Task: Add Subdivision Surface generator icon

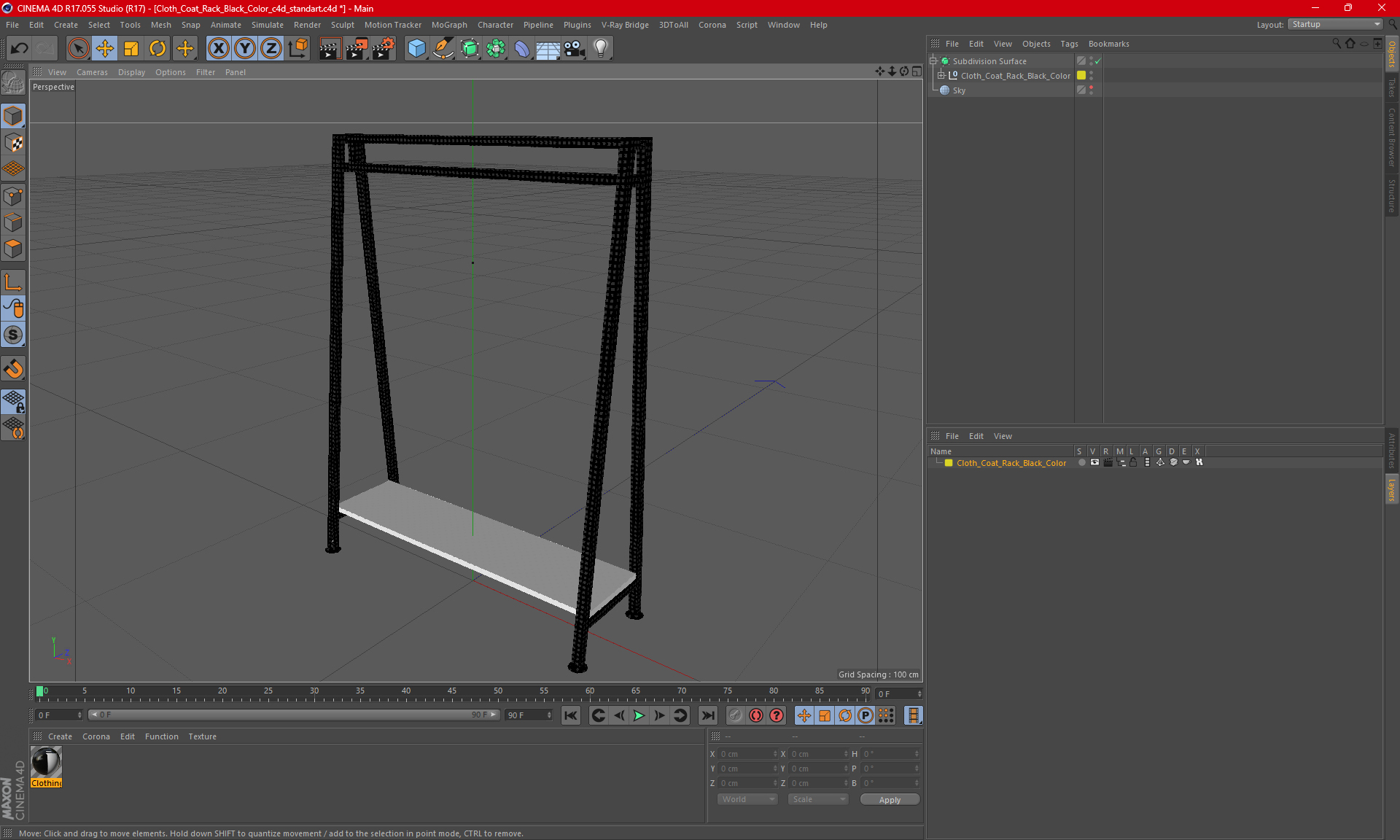Action: [470, 49]
